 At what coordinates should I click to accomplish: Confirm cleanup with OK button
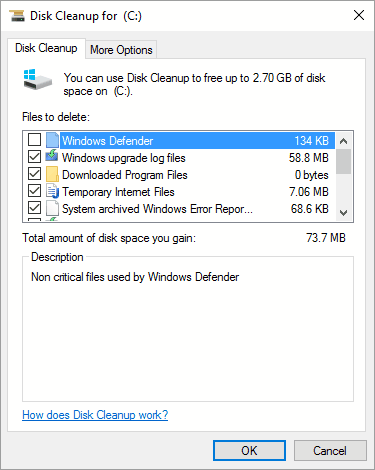249,451
